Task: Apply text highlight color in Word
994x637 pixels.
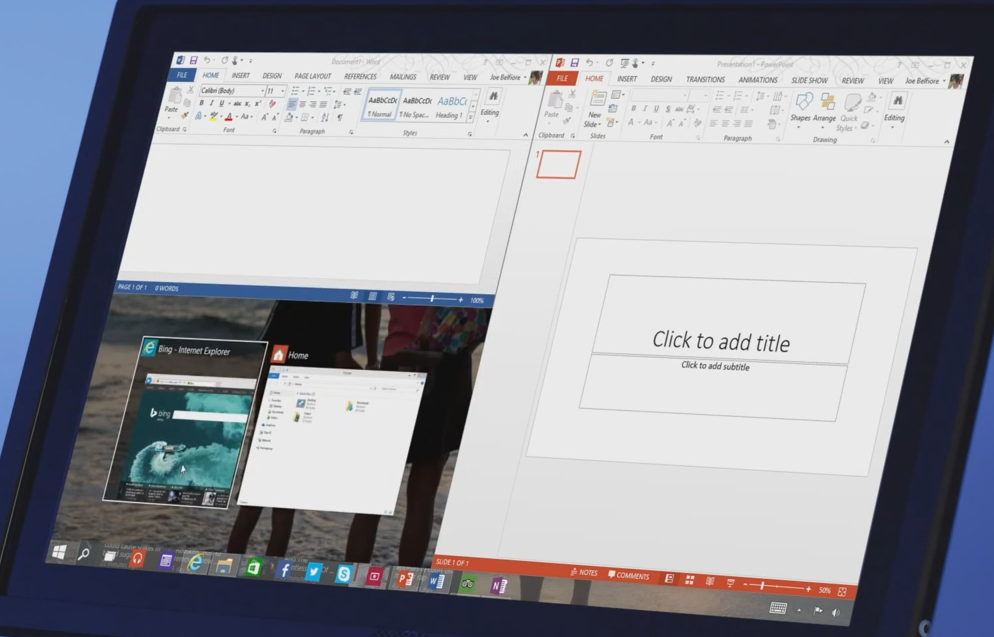Action: [213, 116]
